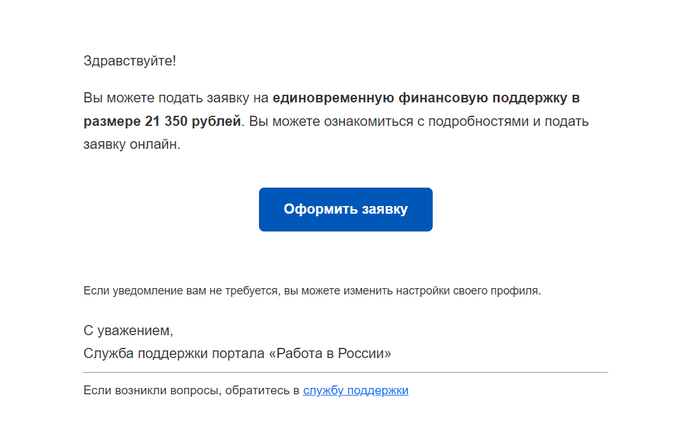
Task: Click the blue «Оформить заявку» button
Action: [x=345, y=210]
